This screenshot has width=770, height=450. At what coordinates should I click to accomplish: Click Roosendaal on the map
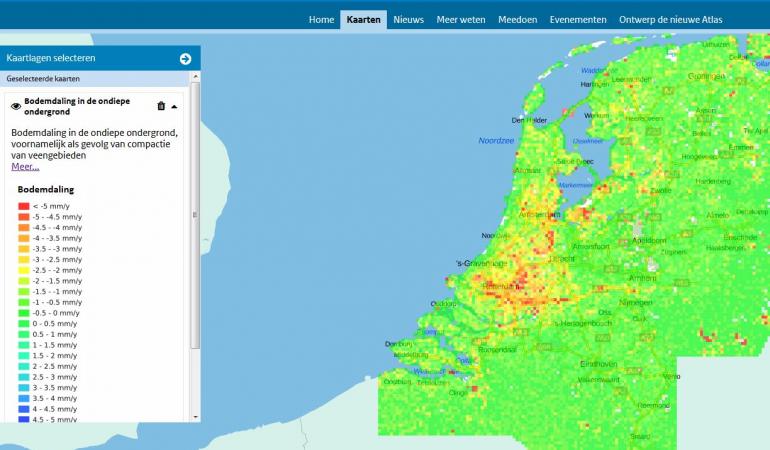pyautogui.click(x=497, y=350)
